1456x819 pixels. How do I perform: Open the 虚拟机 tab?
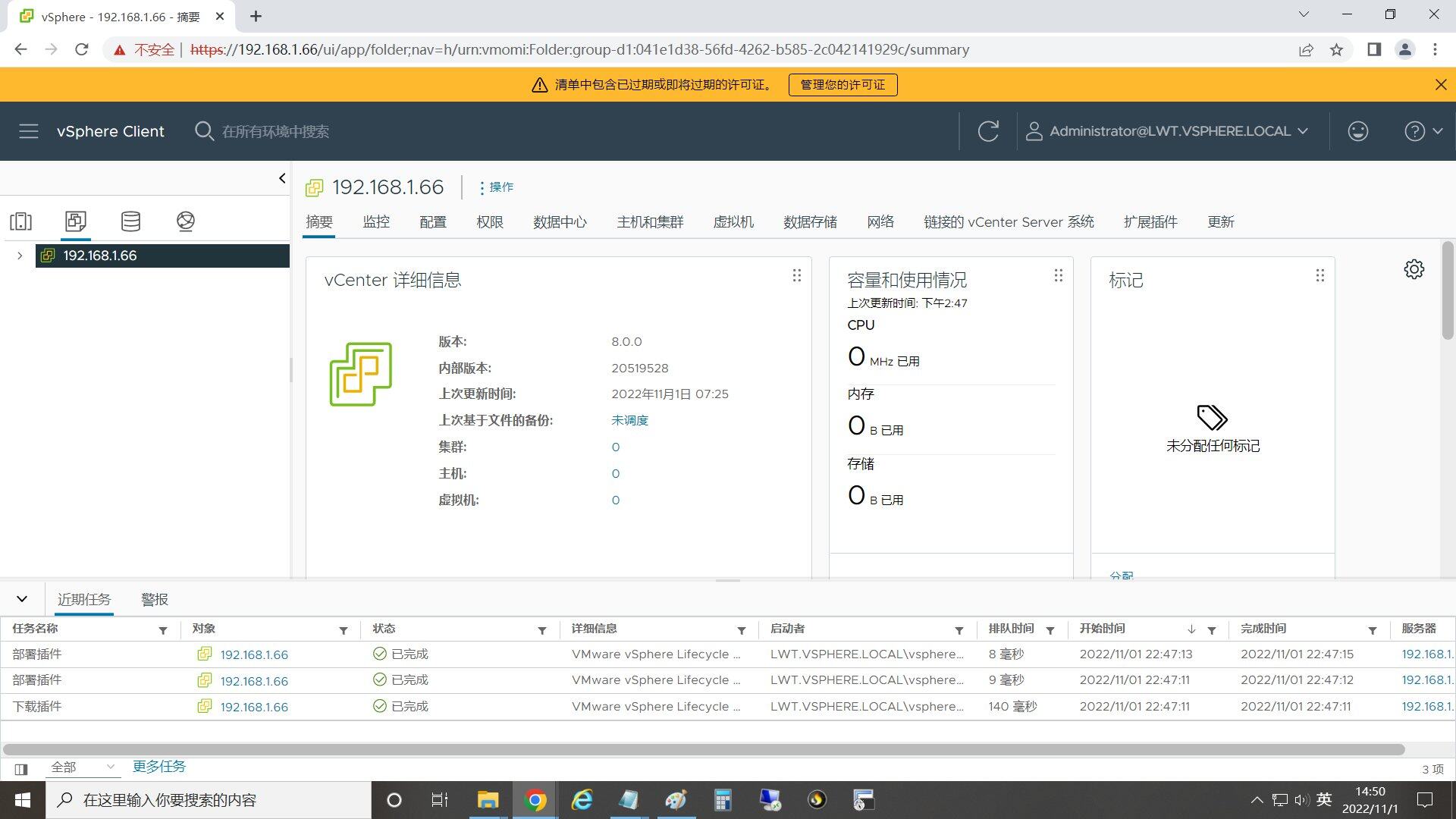733,222
